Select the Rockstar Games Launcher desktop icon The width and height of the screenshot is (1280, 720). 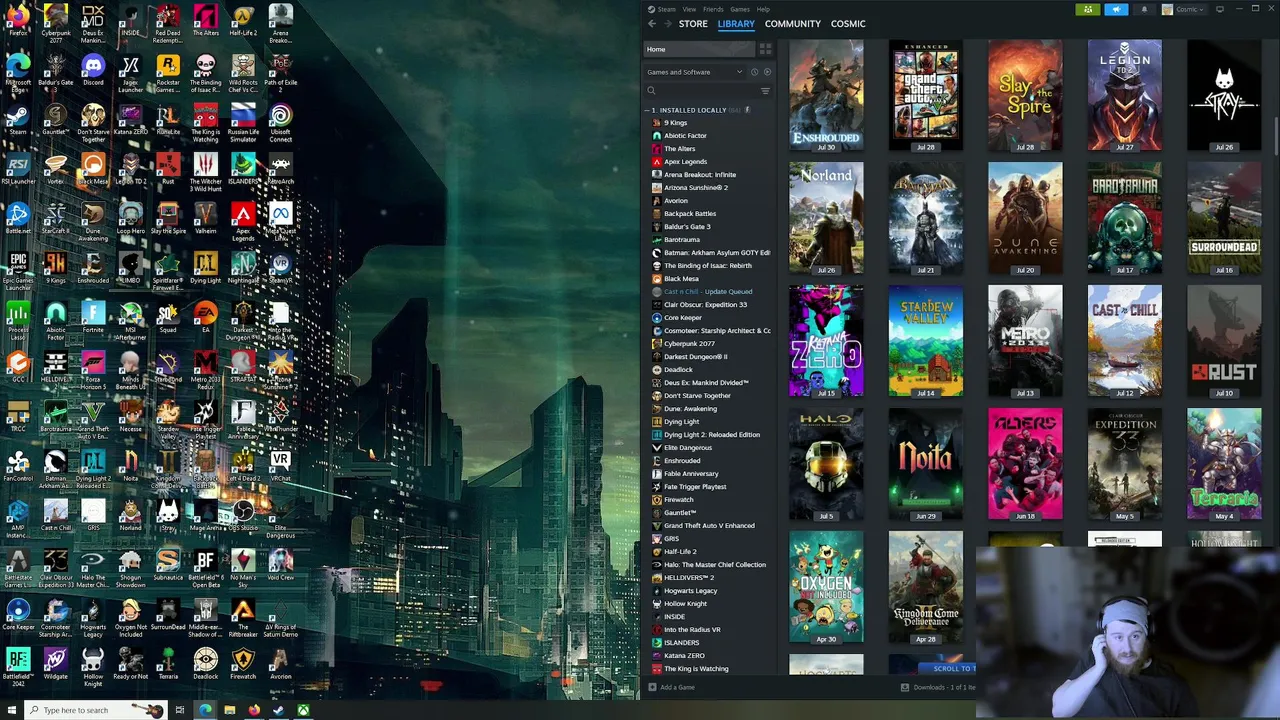click(168, 71)
